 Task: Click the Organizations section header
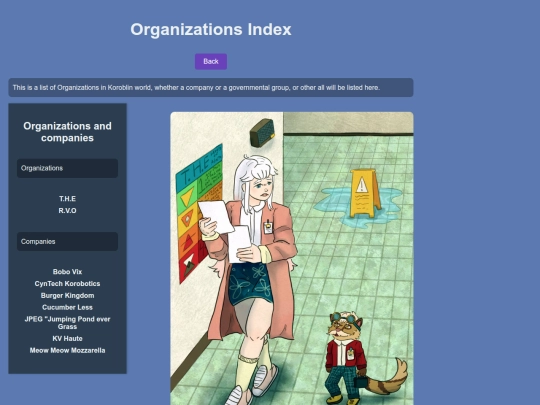coord(68,168)
